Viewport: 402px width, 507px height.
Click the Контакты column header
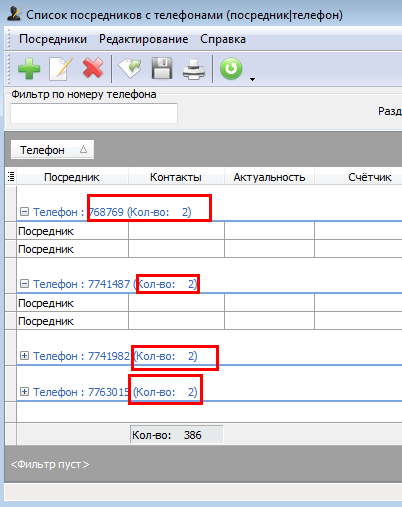pyautogui.click(x=176, y=177)
